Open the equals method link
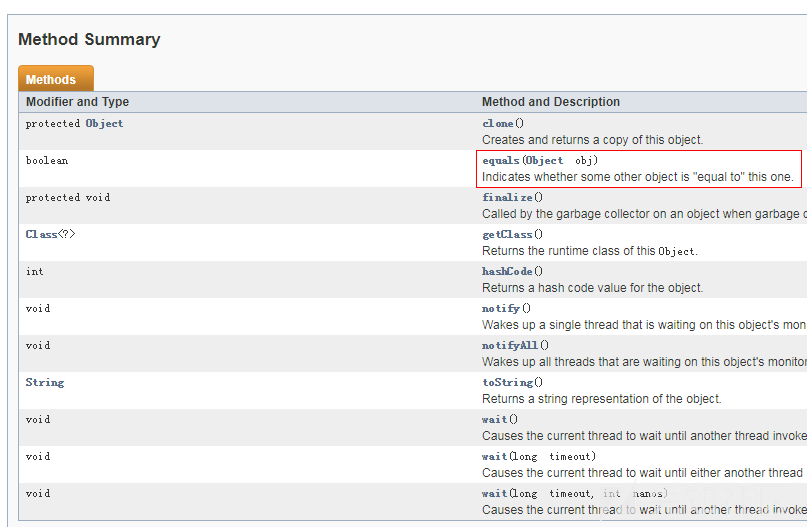 tap(501, 161)
